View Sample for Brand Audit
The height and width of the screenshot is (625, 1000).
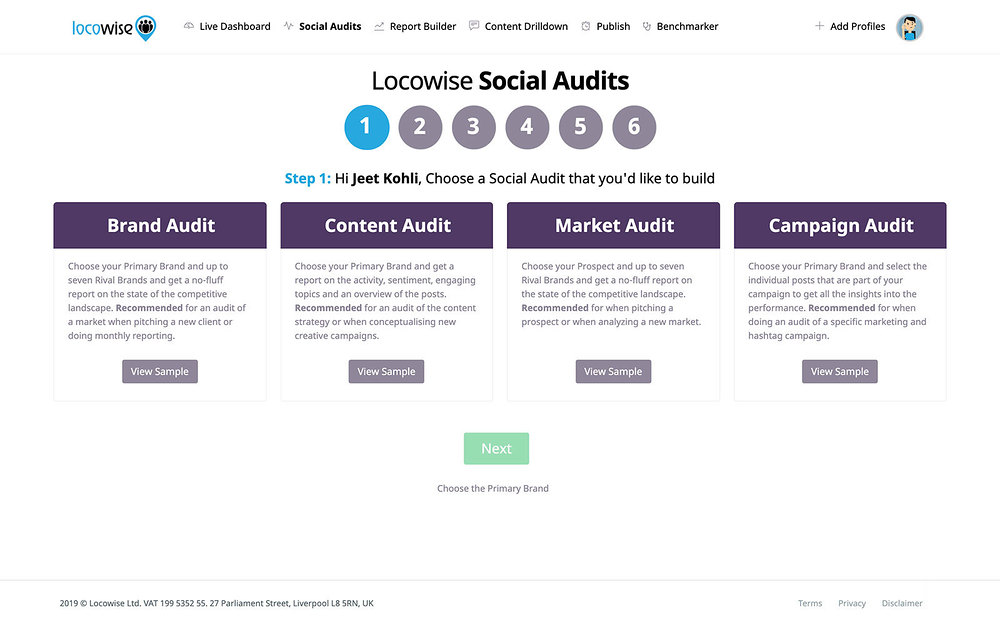tap(160, 371)
